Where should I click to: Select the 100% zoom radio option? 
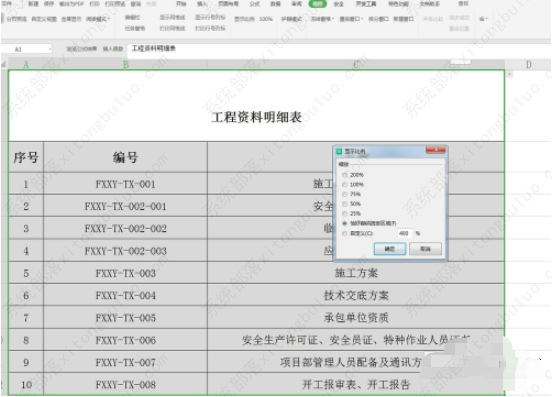tap(353, 184)
